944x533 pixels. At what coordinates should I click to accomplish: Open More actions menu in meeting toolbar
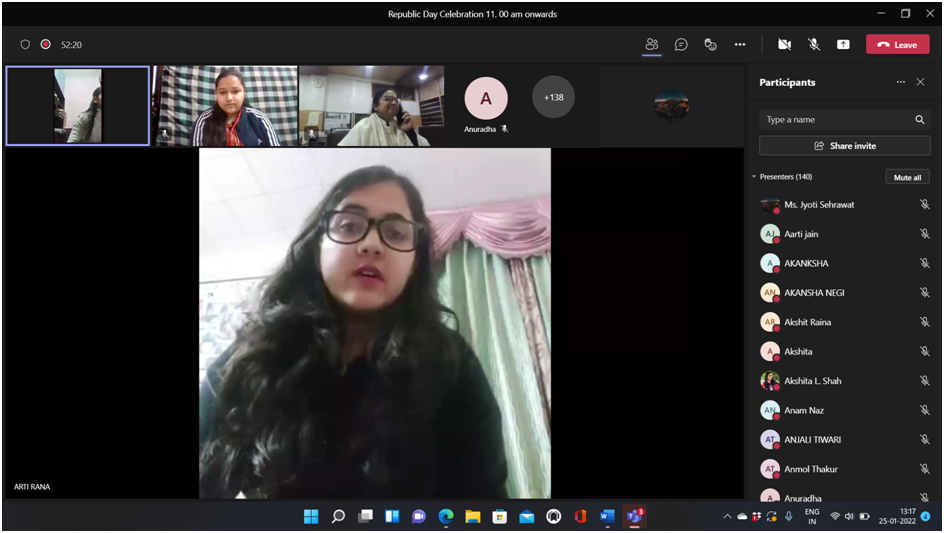740,44
